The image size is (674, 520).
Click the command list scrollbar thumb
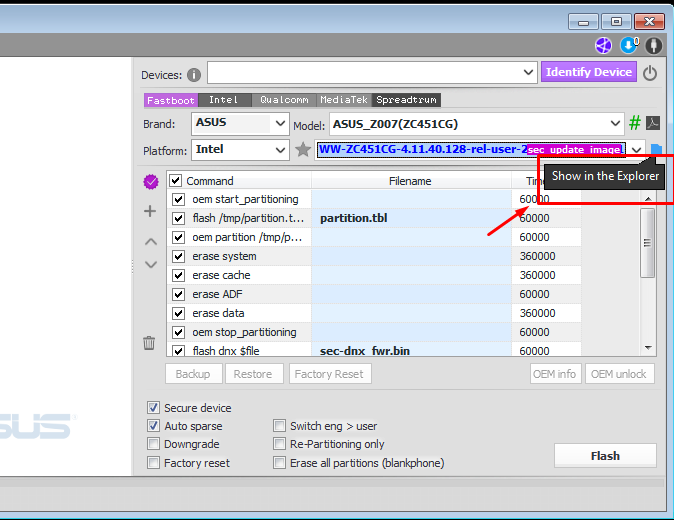click(647, 243)
